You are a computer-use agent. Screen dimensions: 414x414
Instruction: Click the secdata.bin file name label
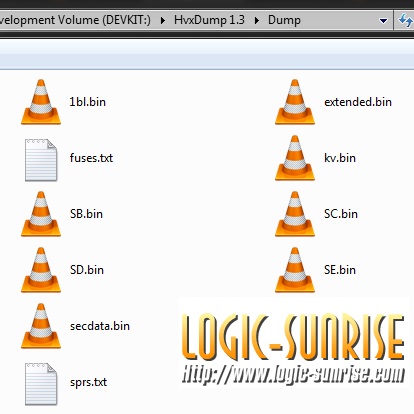pos(100,326)
